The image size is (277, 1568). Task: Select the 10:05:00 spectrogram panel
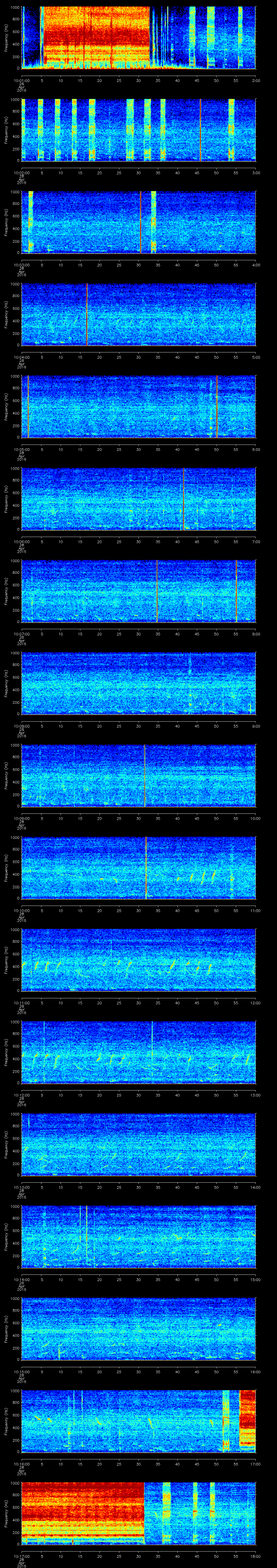138,407
